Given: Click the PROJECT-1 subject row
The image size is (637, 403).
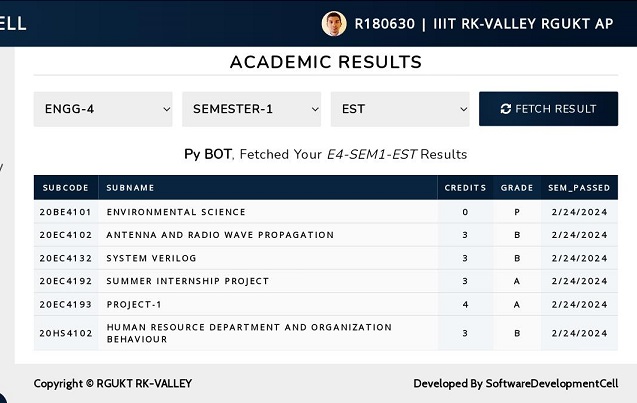Looking at the screenshot, I should [x=326, y=304].
